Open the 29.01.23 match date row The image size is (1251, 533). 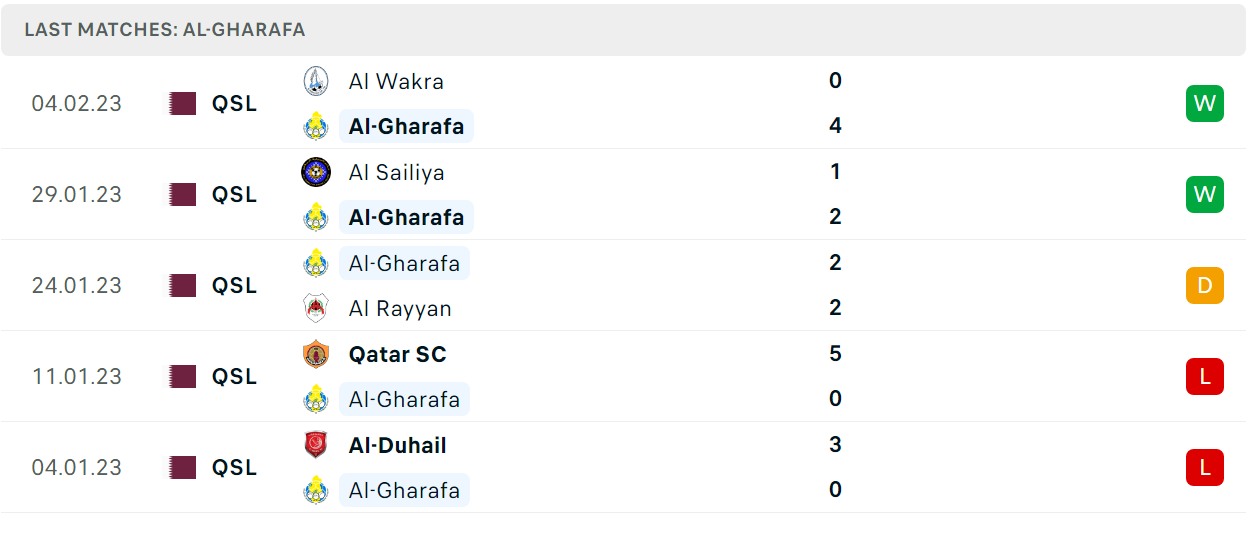pyautogui.click(x=624, y=194)
